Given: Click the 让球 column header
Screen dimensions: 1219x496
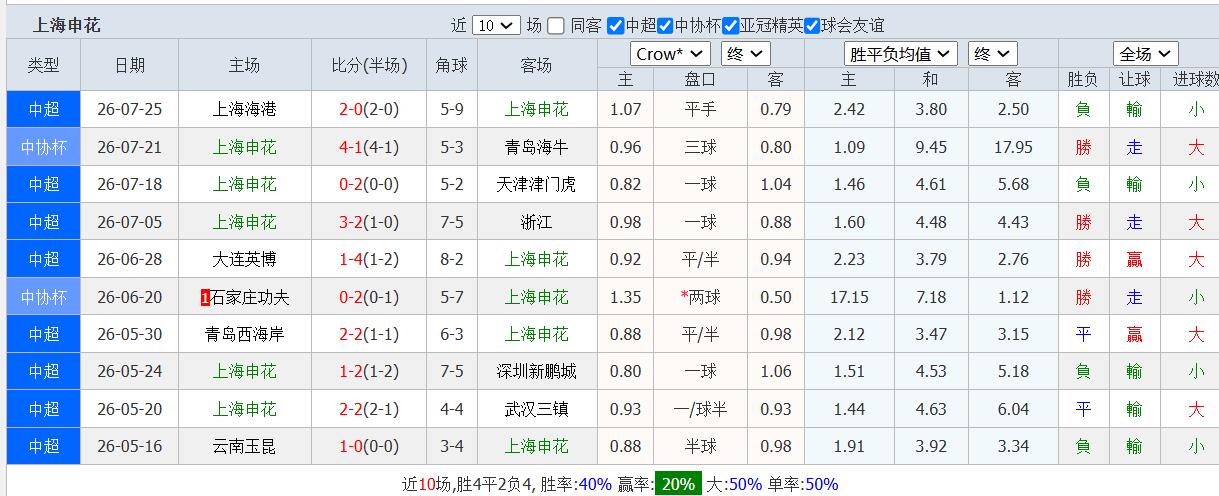Looking at the screenshot, I should (x=1134, y=79).
